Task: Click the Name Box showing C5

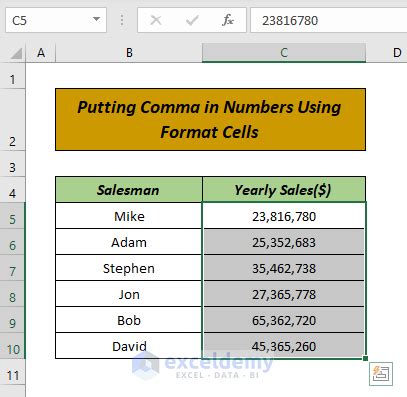Action: (56, 20)
